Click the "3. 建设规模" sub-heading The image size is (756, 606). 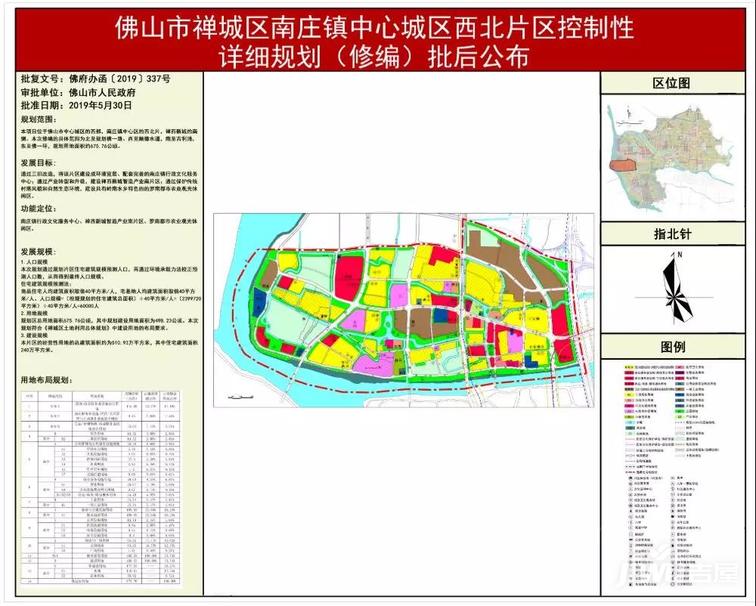(x=33, y=334)
